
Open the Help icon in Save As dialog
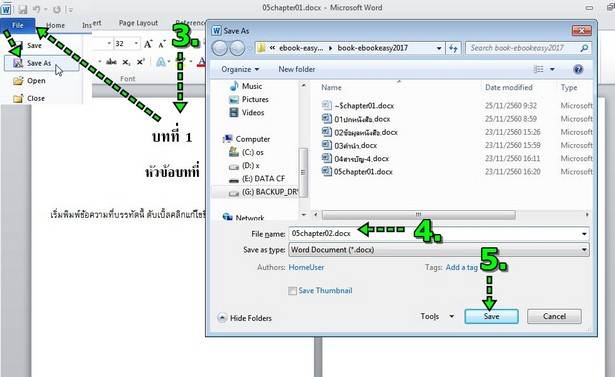[578, 69]
